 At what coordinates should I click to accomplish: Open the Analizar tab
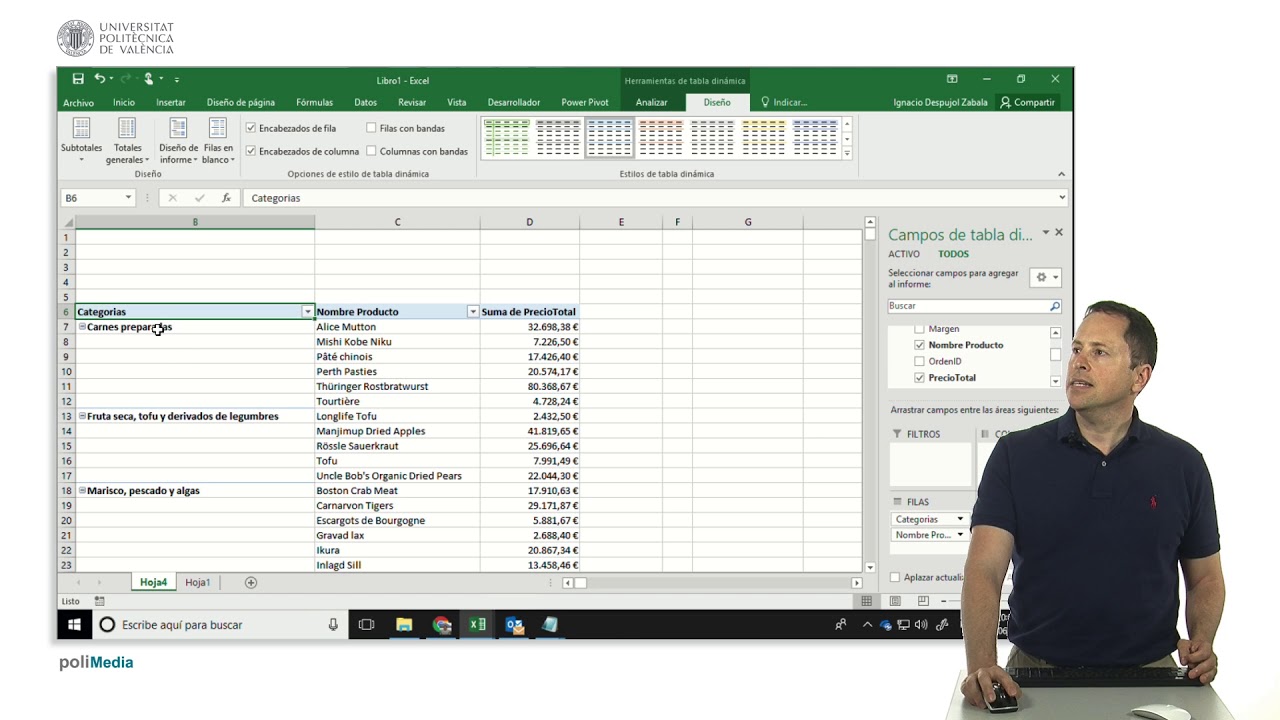[651, 102]
